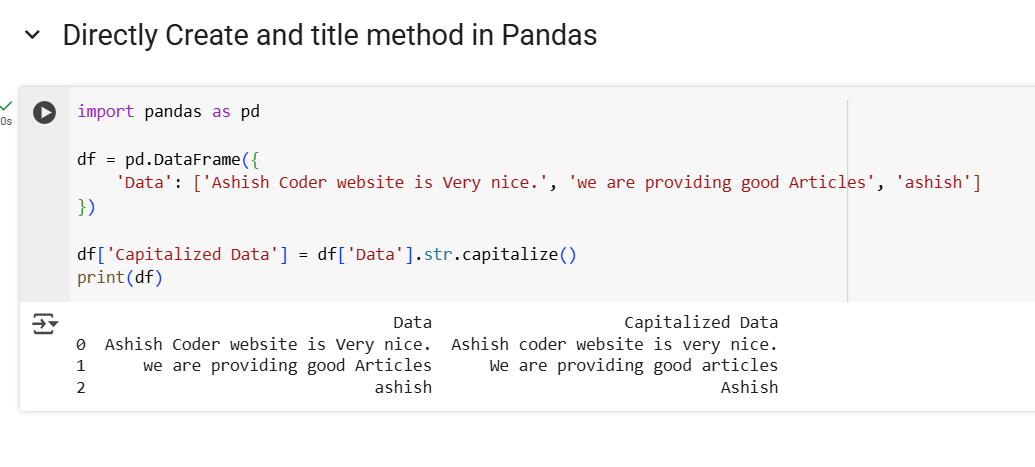Click the 'import' keyword in the code
This screenshot has width=1035, height=467.
tap(105, 111)
